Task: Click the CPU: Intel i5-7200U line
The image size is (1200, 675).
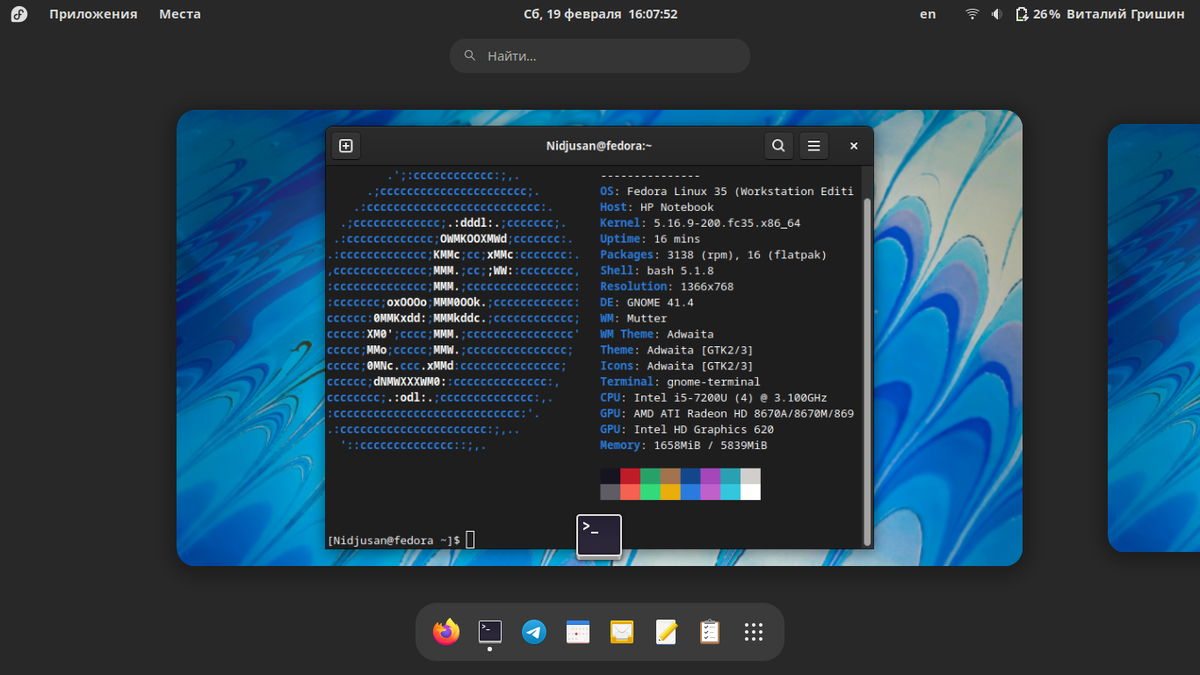Action: [714, 398]
